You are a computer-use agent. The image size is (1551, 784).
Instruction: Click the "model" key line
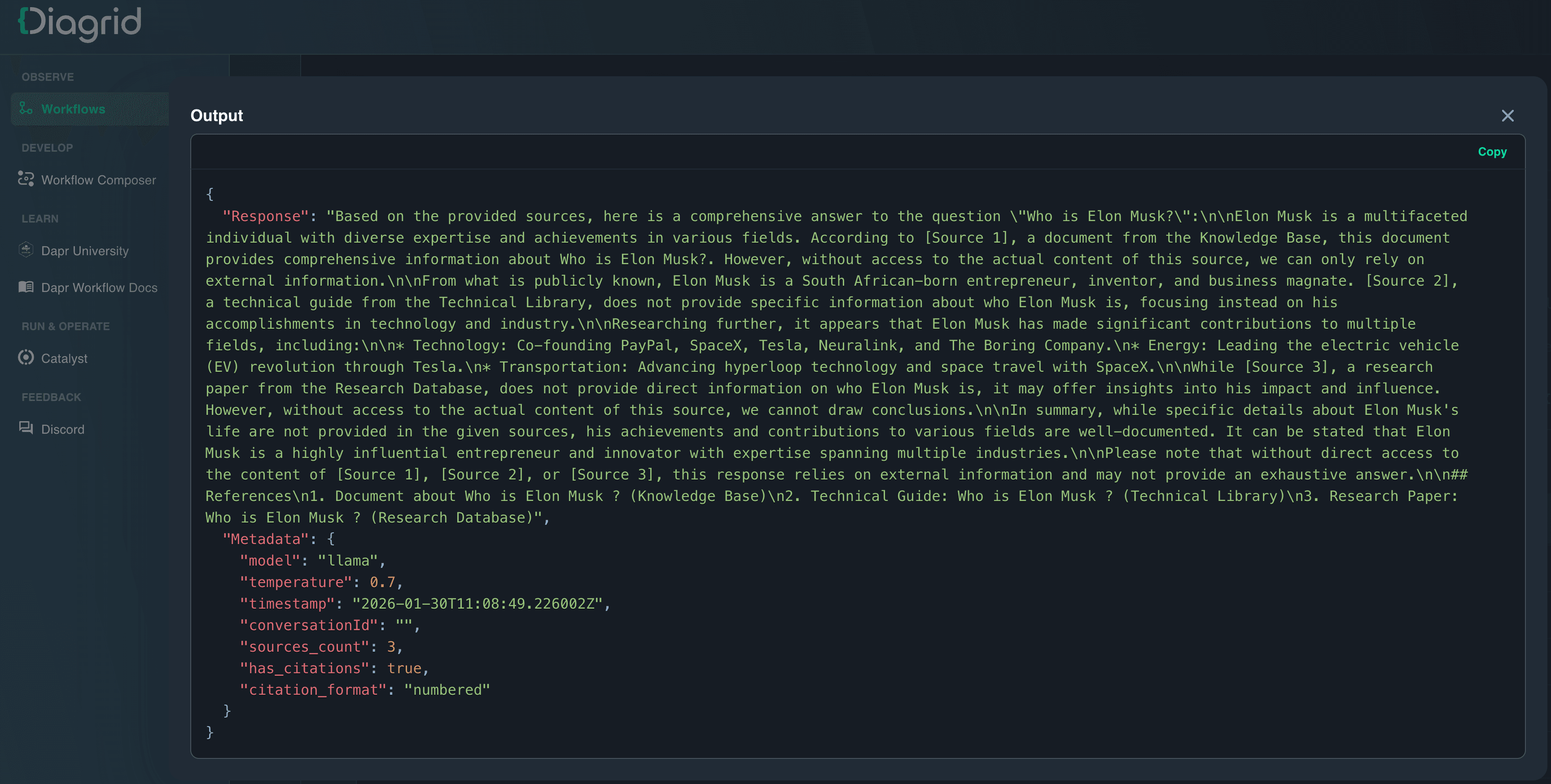pos(270,561)
